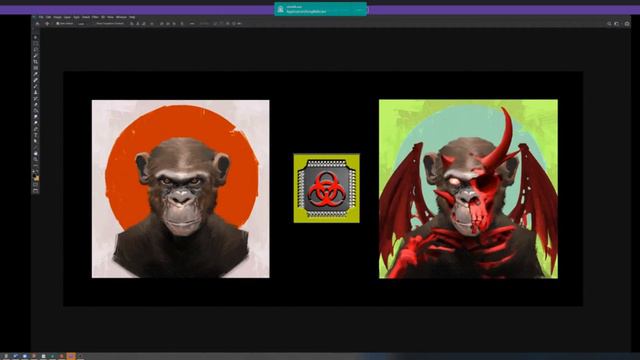The width and height of the screenshot is (640, 360).
Task: Click the highlighted orange taskbar app icon
Action: [71, 356]
